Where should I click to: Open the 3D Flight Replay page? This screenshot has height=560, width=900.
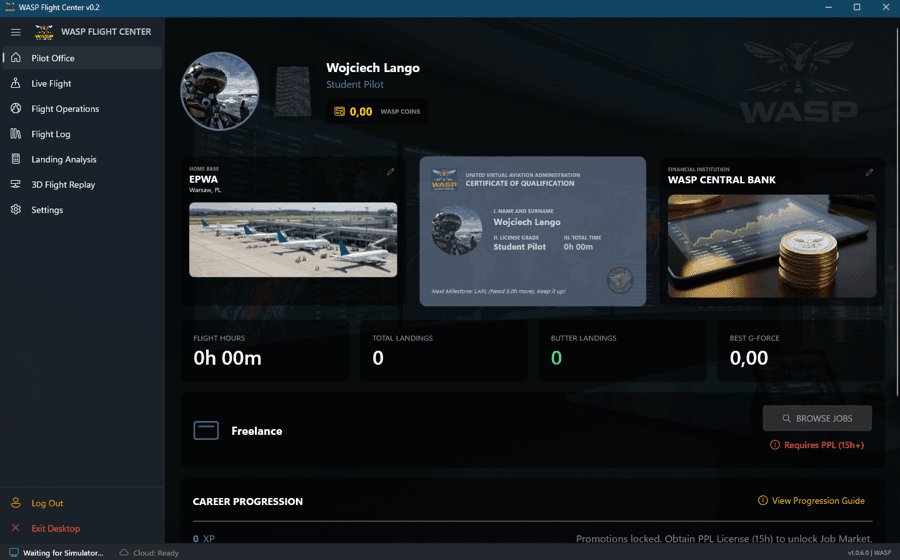pos(82,184)
